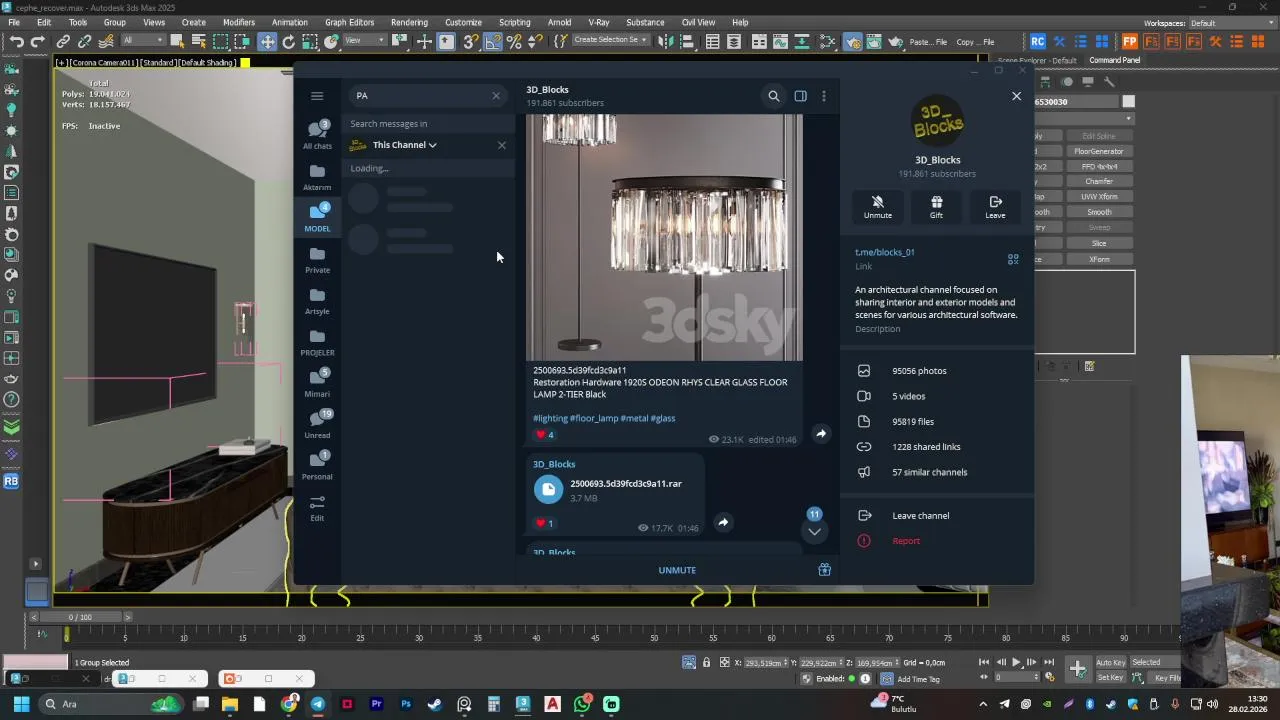1280x720 pixels.
Task: Open the floor lamp preview image
Action: 664,237
